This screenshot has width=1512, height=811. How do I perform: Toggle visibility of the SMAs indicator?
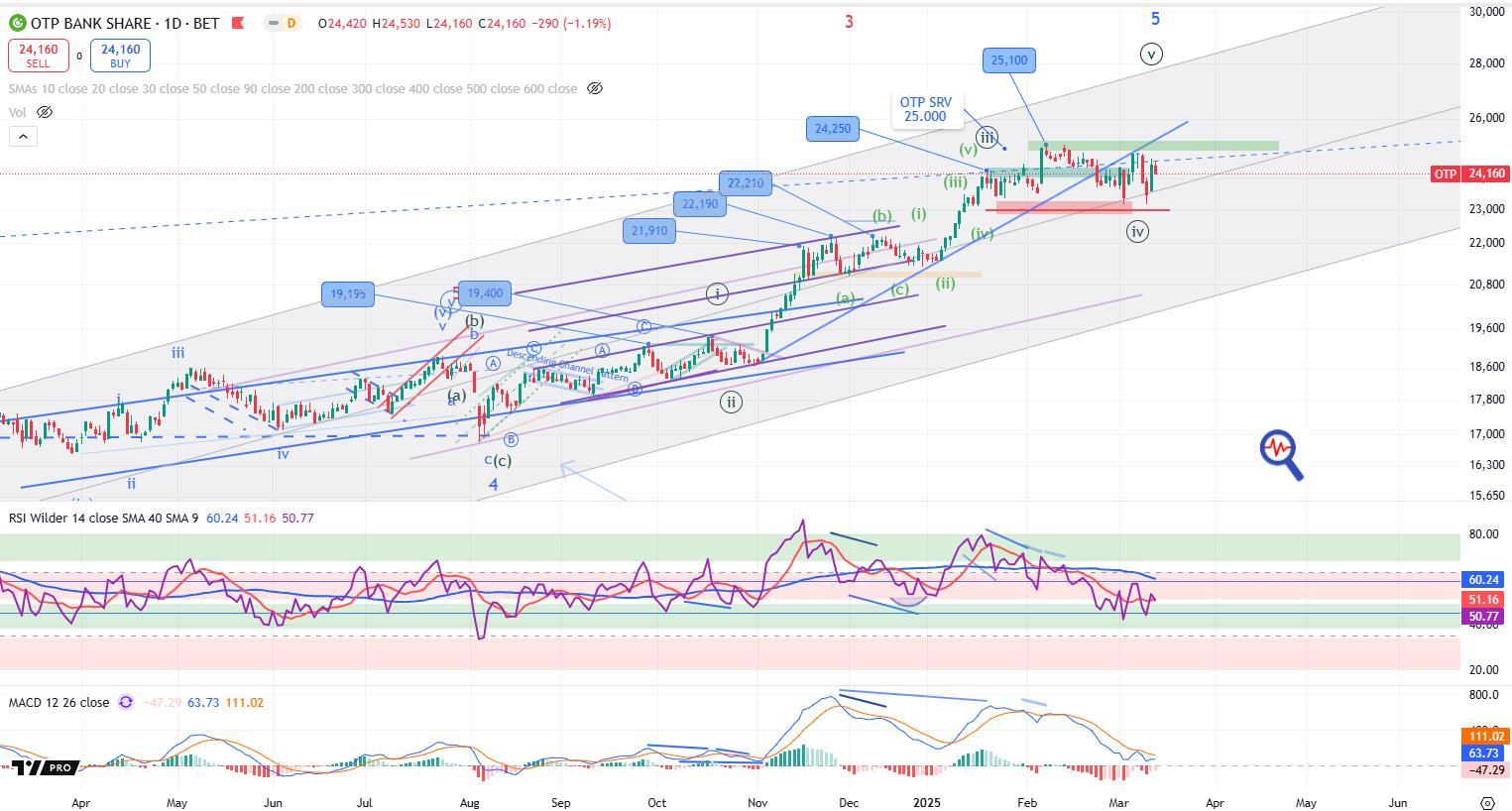pos(595,88)
